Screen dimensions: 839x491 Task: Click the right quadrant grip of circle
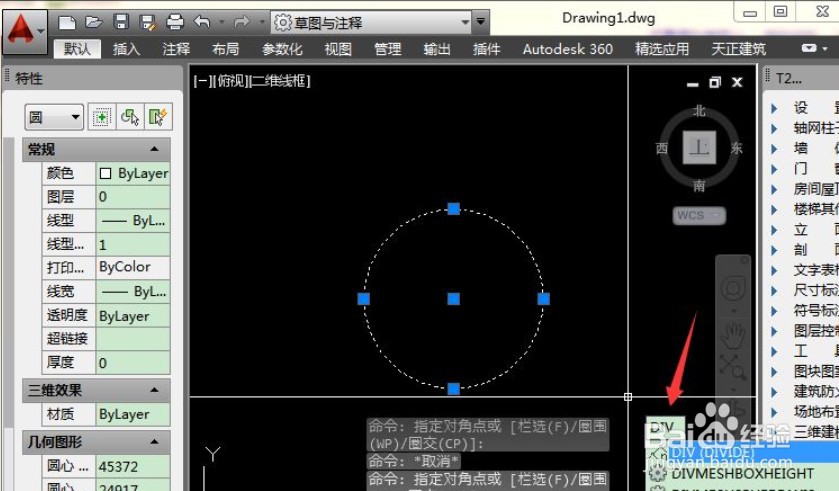pyautogui.click(x=543, y=298)
